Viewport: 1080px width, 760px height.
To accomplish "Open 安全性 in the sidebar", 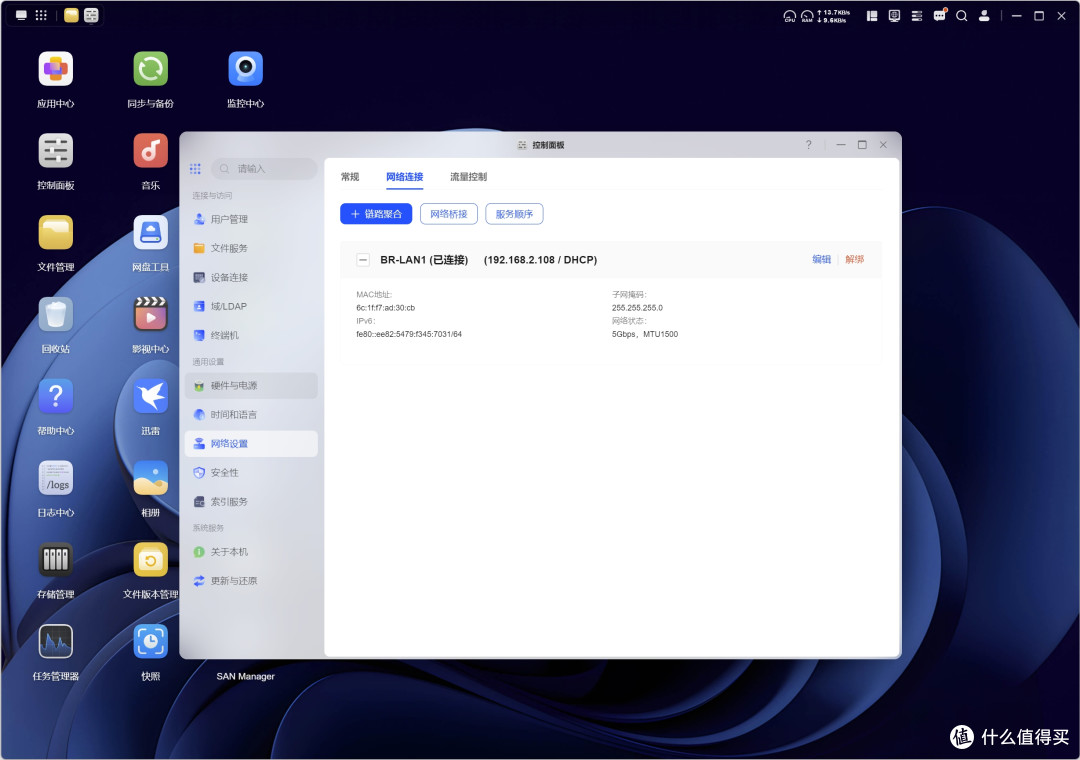I will click(x=251, y=473).
